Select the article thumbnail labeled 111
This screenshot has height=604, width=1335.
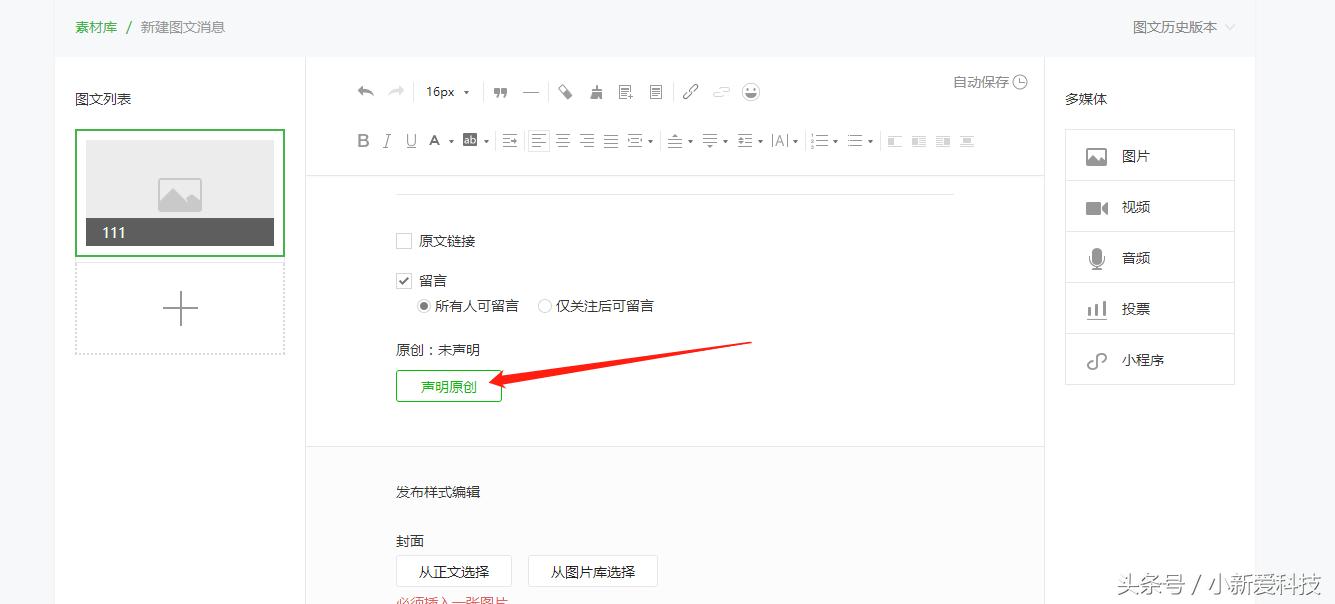coord(180,191)
